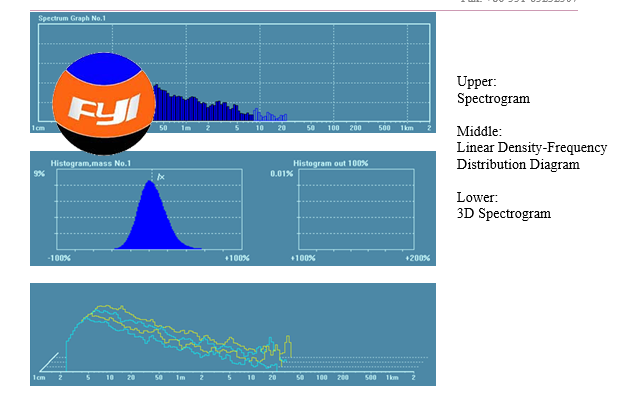Click the dark blue spectrum bars
The image size is (630, 403).
click(x=204, y=104)
